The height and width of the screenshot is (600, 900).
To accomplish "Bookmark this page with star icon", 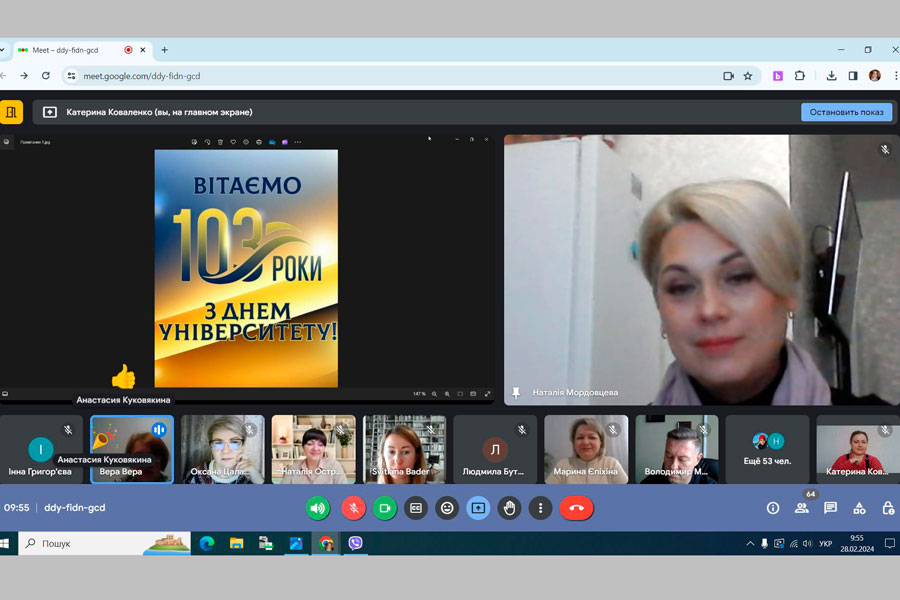I will 748,76.
